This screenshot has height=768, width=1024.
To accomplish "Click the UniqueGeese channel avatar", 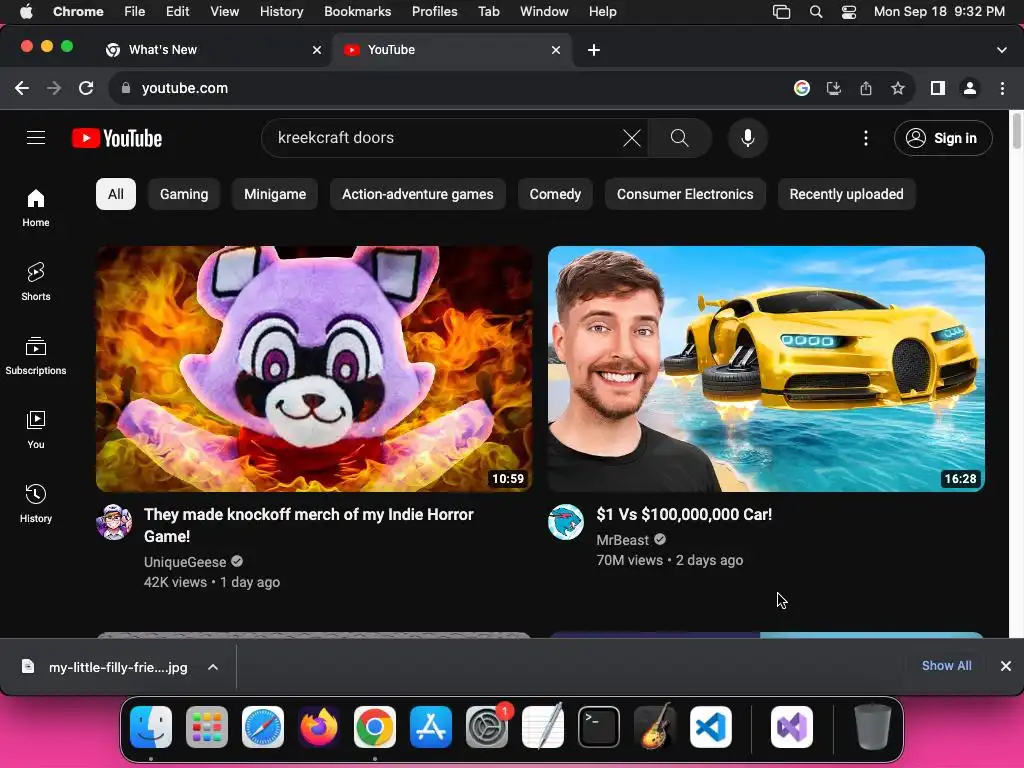I will coord(114,522).
